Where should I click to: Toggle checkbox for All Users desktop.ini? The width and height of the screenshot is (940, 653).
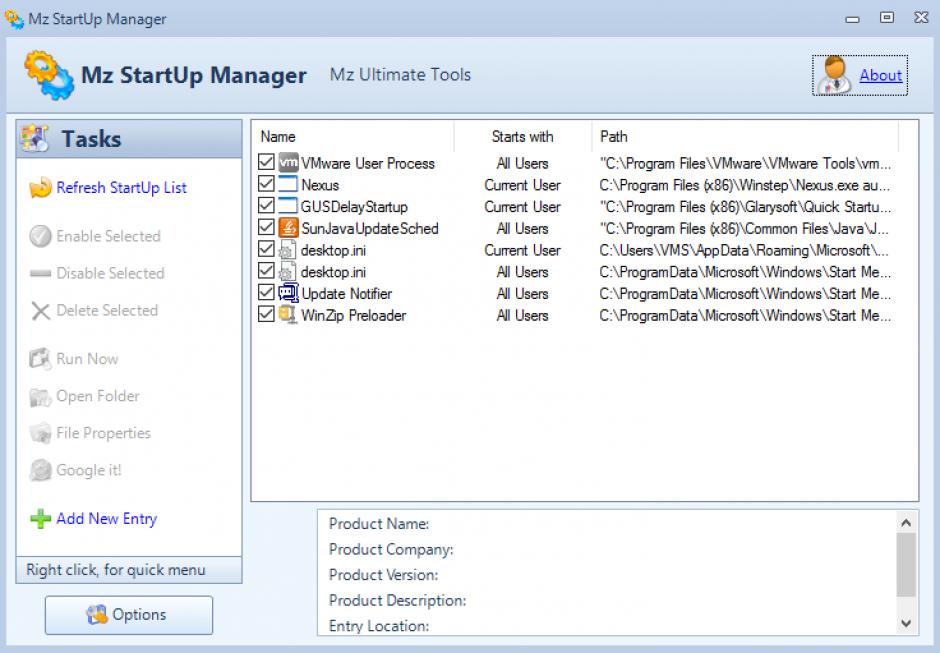coord(266,271)
